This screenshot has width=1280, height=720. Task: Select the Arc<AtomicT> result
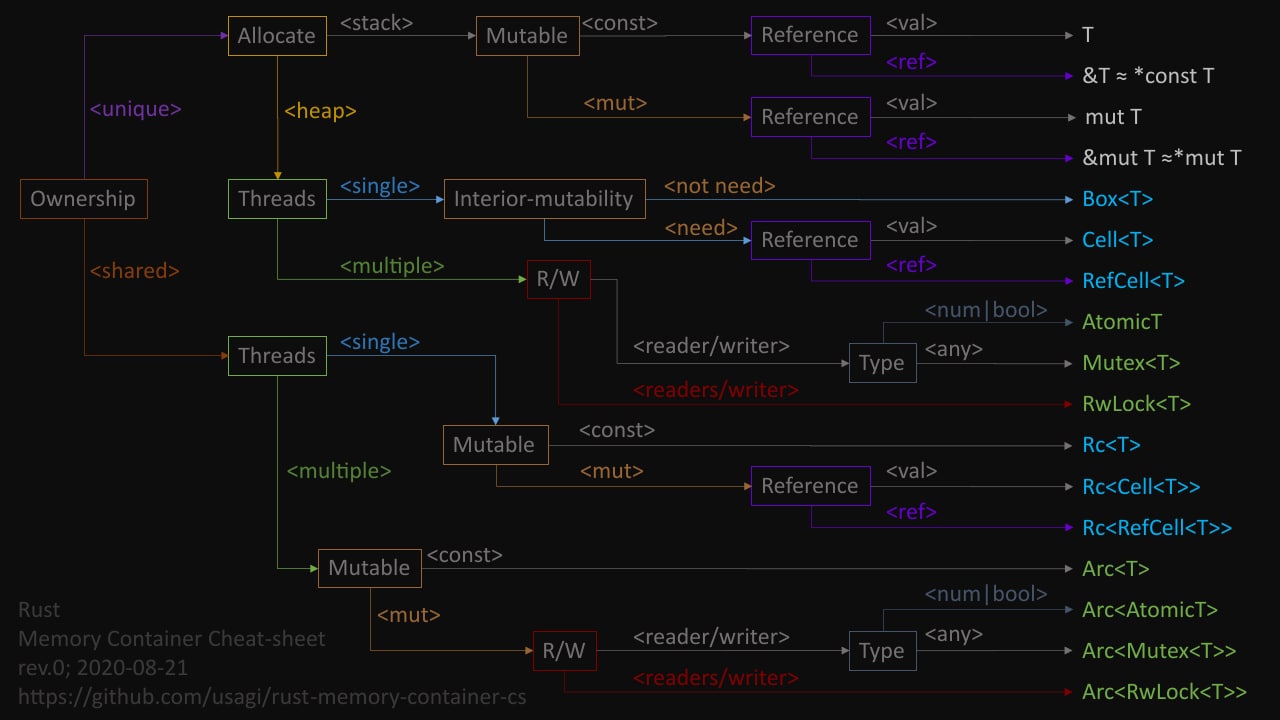click(1150, 610)
